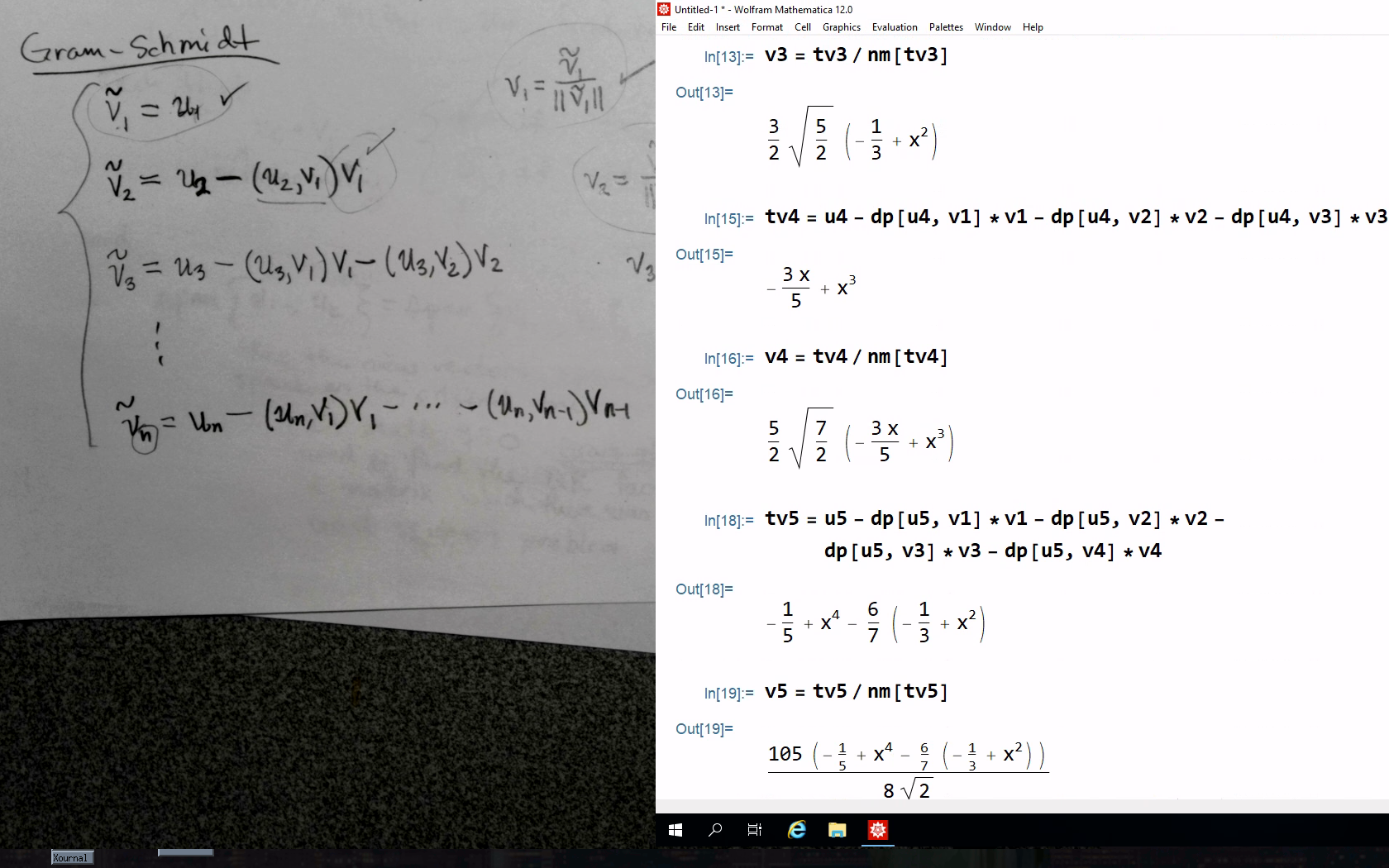
Task: Select Xournal from the taskbar
Action: 71,858
